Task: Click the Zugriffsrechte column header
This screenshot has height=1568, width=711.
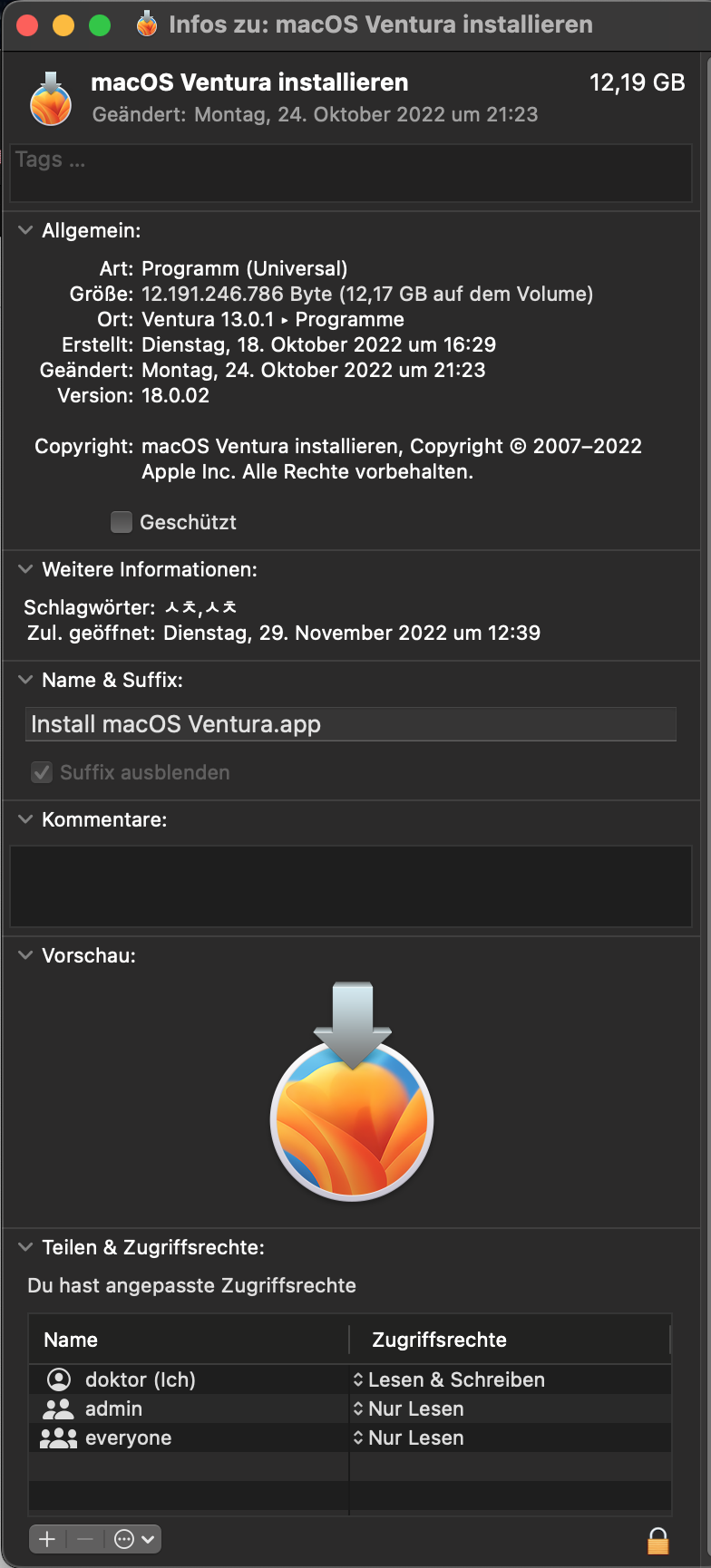Action: point(510,1340)
